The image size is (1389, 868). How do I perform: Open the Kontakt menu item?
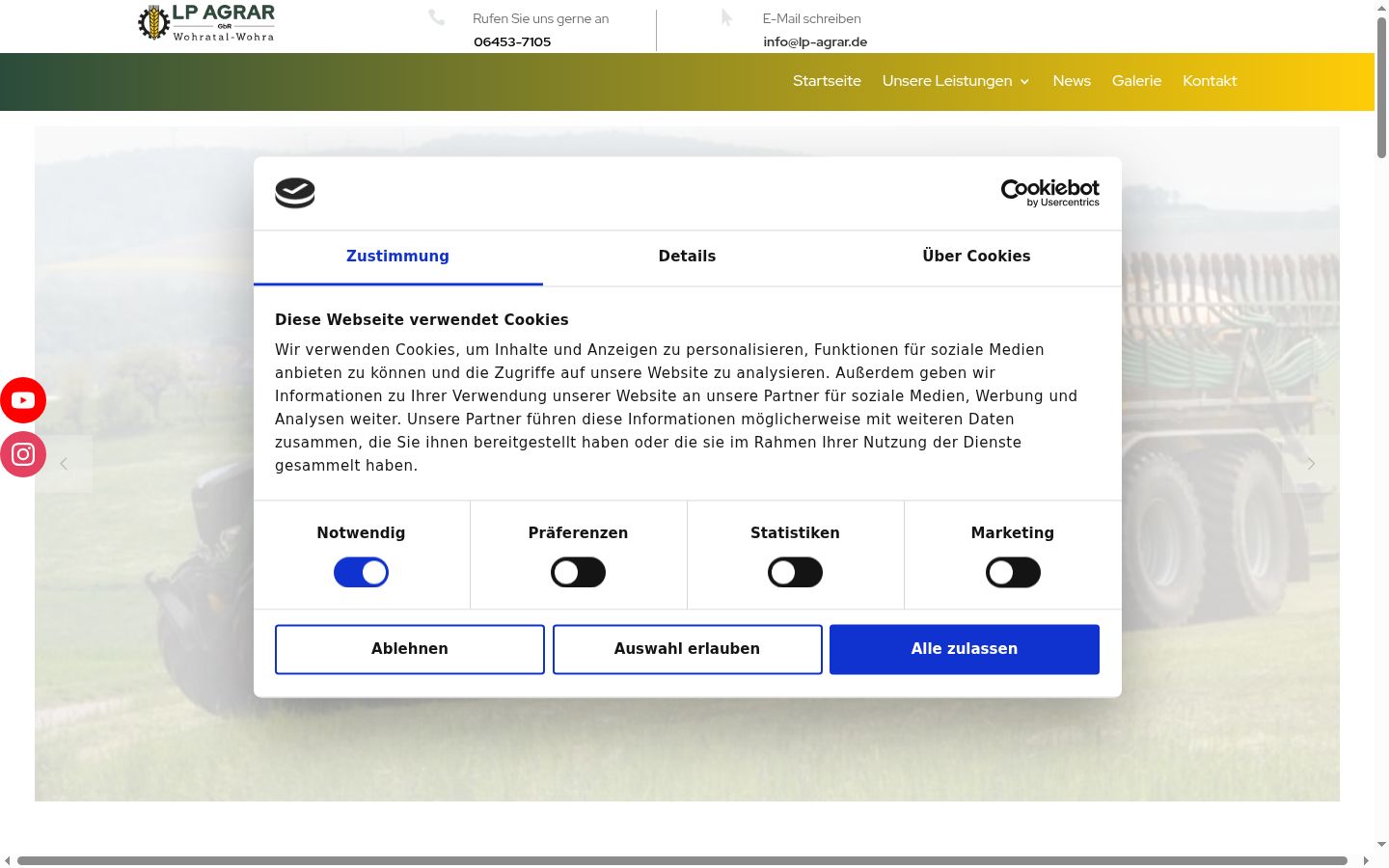1210,81
